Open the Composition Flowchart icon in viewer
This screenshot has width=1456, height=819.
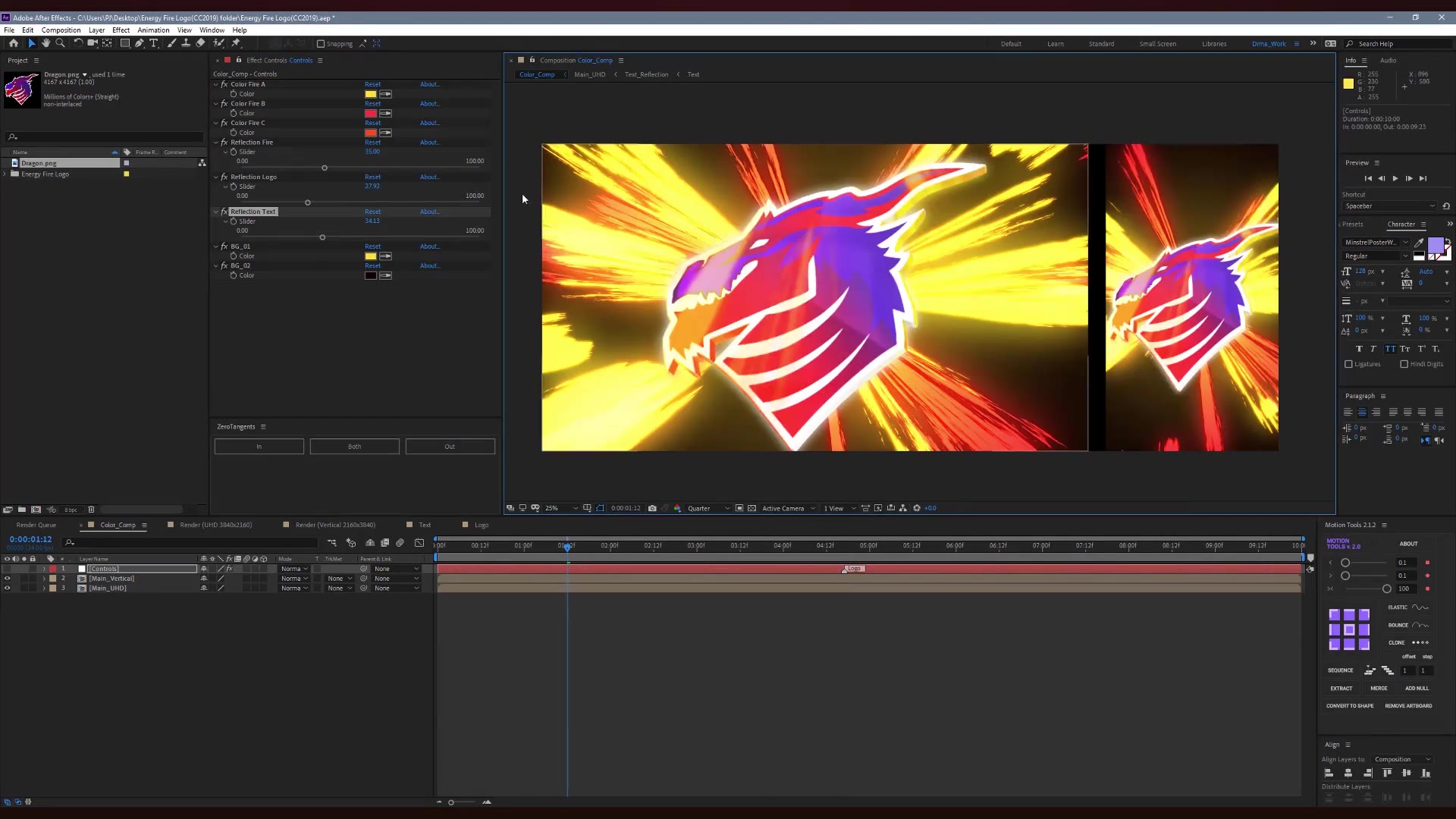[903, 508]
